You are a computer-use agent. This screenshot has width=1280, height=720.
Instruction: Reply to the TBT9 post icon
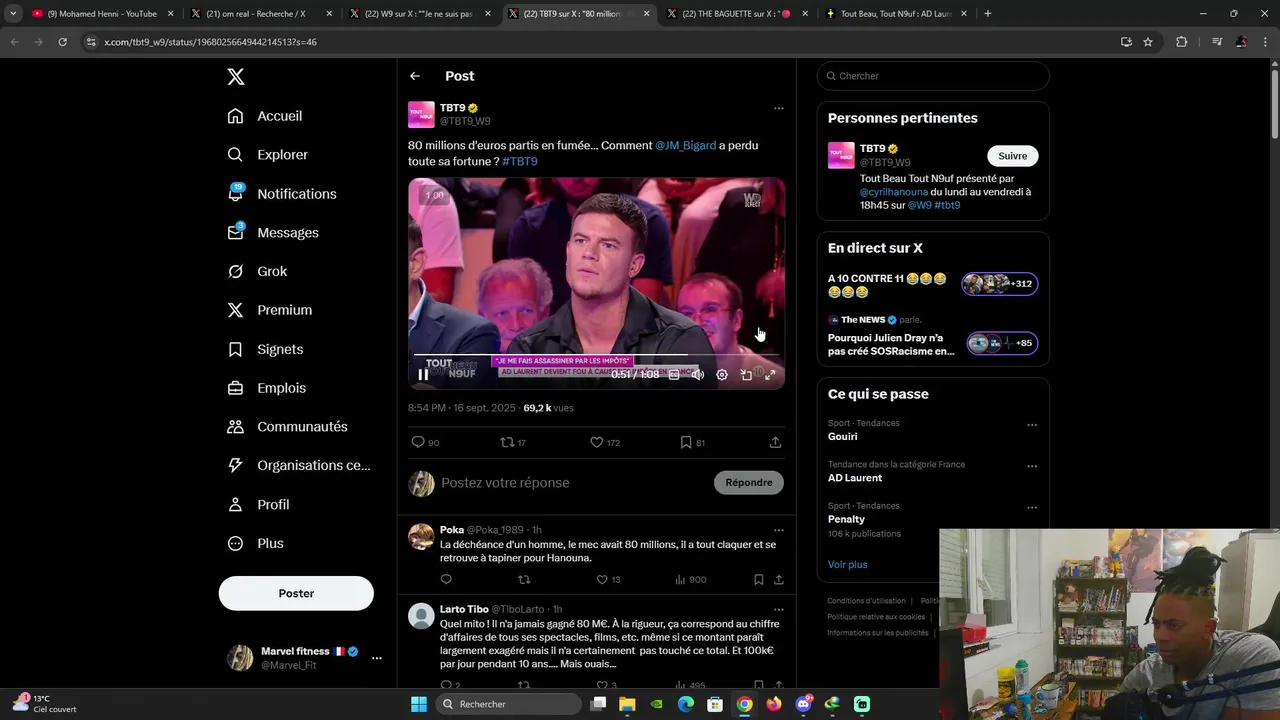click(x=418, y=442)
